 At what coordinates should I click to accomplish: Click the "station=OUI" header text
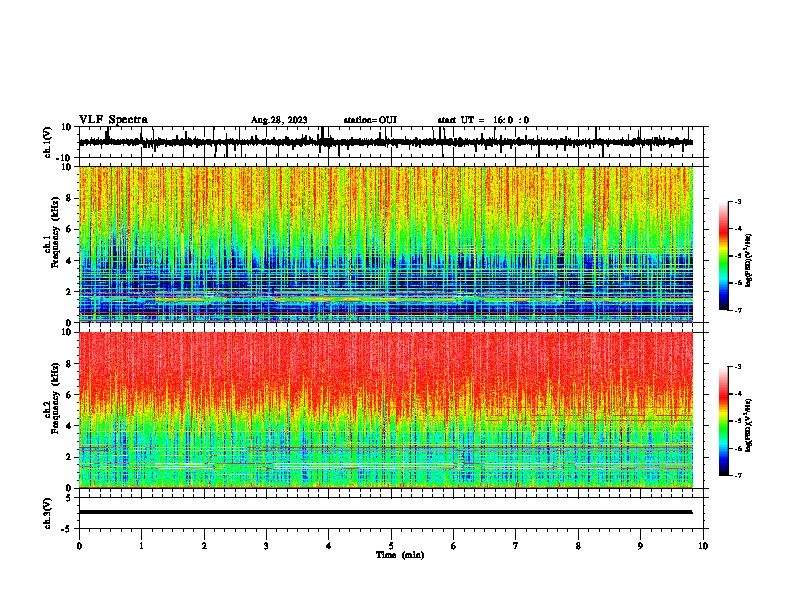[x=370, y=120]
